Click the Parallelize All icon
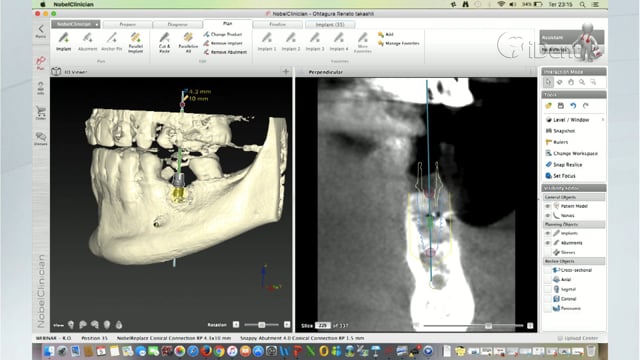This screenshot has width=640, height=360. point(188,42)
